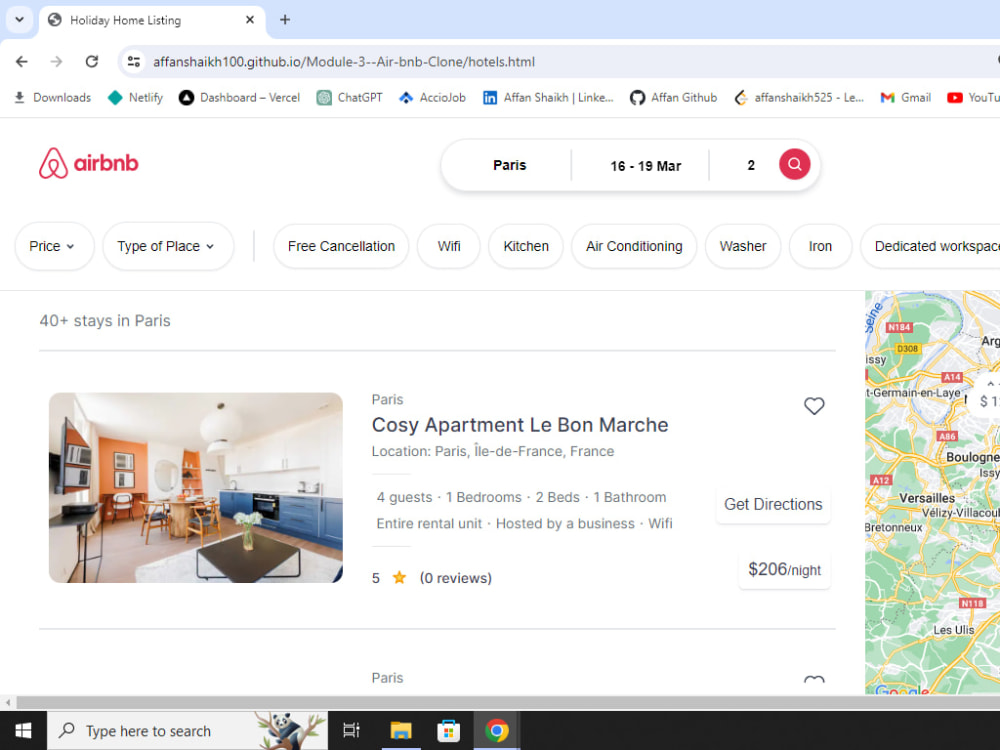The image size is (1000, 750).
Task: Click '4 guests · 1 Bedrooms' details line
Action: [521, 497]
